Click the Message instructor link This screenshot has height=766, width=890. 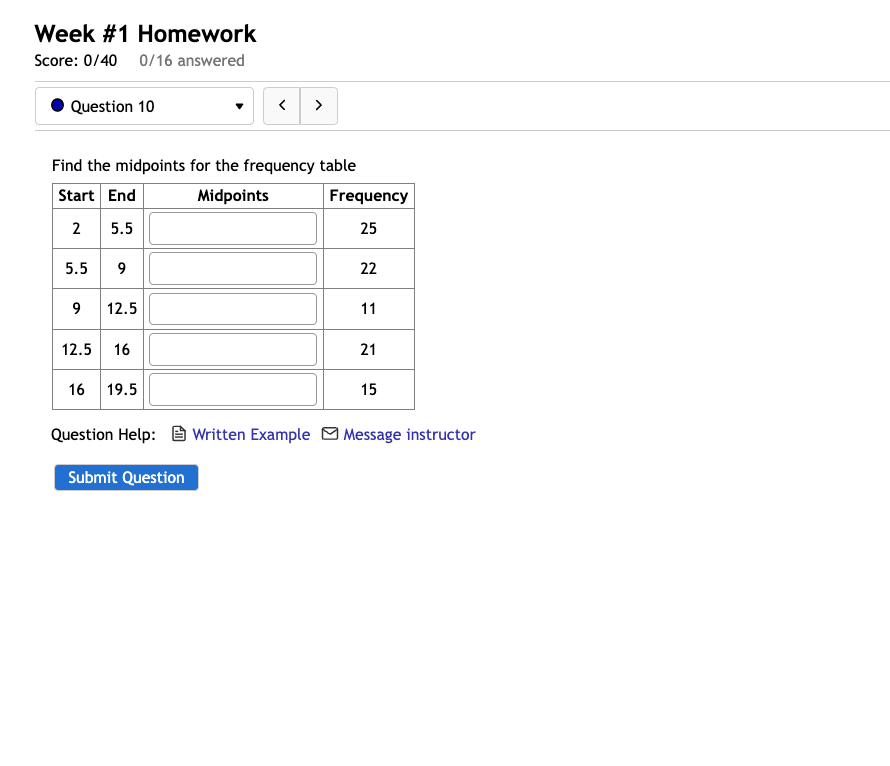point(409,434)
